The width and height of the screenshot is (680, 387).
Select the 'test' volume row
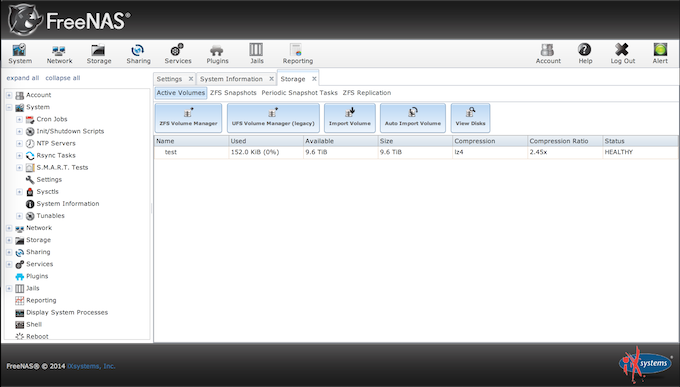pyautogui.click(x=416, y=152)
